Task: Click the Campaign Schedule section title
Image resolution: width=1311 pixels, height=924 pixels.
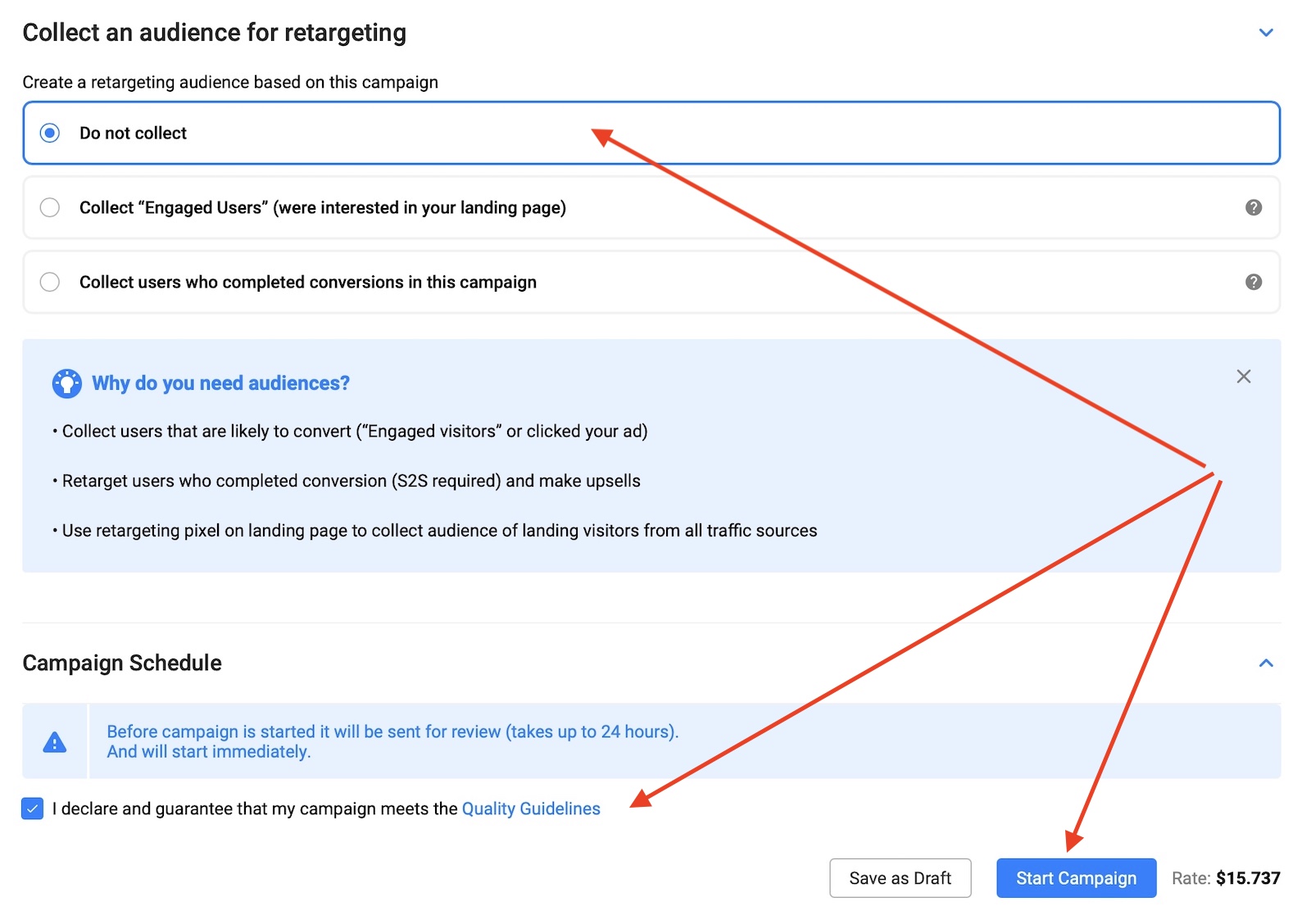Action: (x=122, y=663)
